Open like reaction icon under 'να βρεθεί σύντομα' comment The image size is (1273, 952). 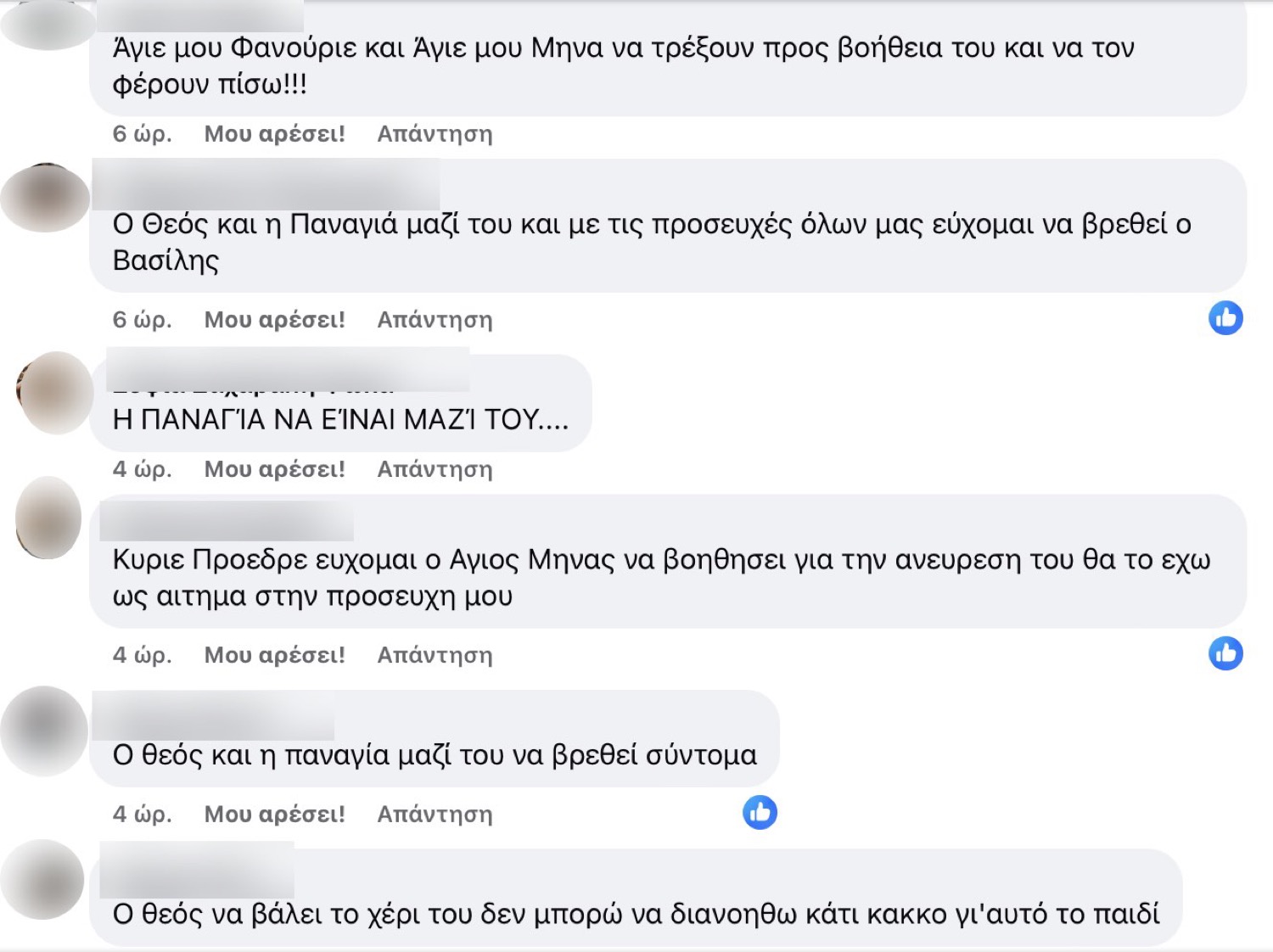(x=760, y=813)
